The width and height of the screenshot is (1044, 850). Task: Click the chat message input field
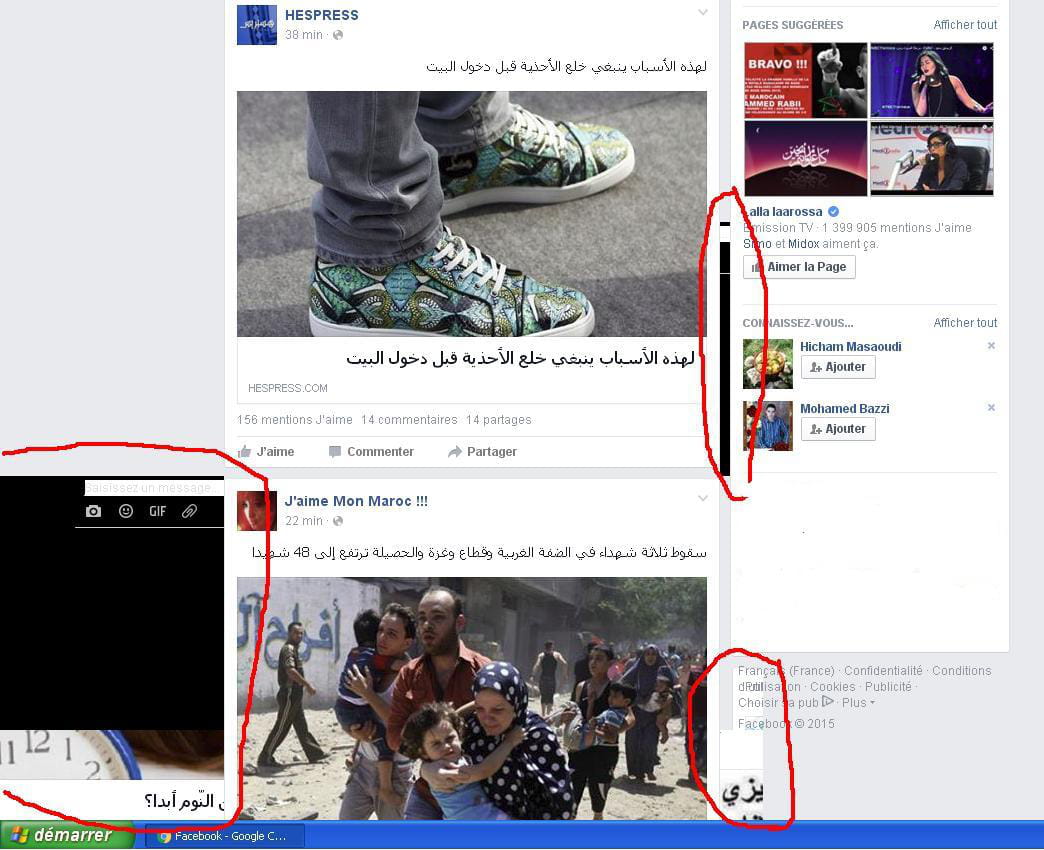pos(154,488)
